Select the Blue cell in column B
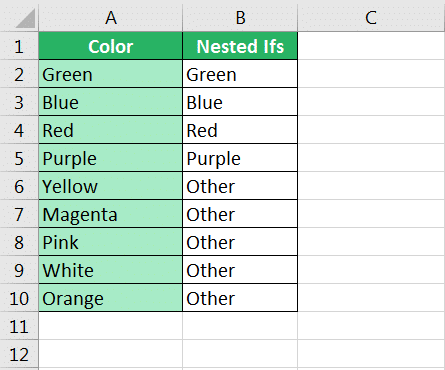 pyautogui.click(x=240, y=102)
